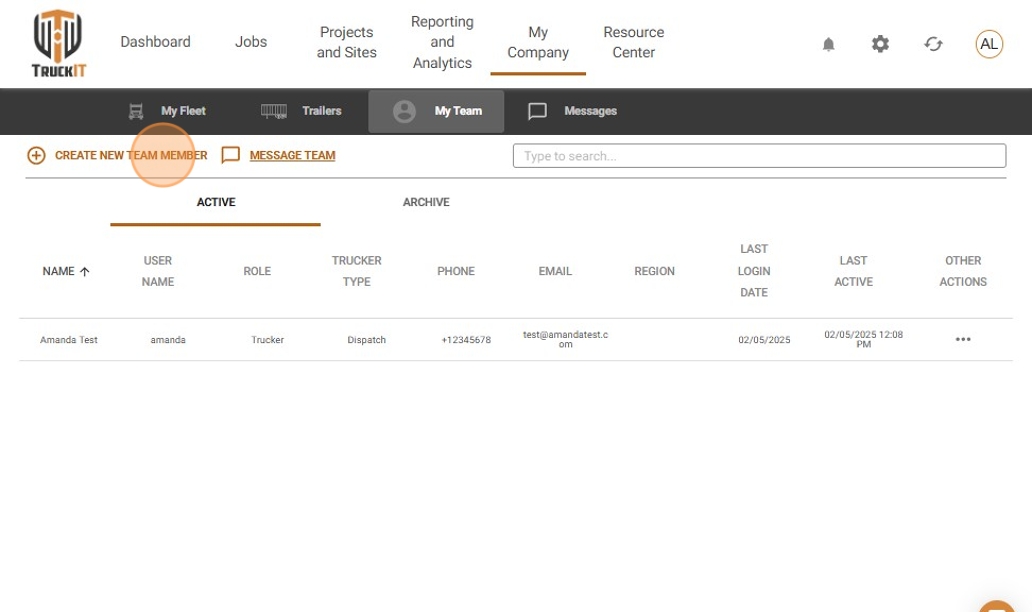Sort by the Role column header
Viewport: 1032px width, 612px height.
click(257, 271)
